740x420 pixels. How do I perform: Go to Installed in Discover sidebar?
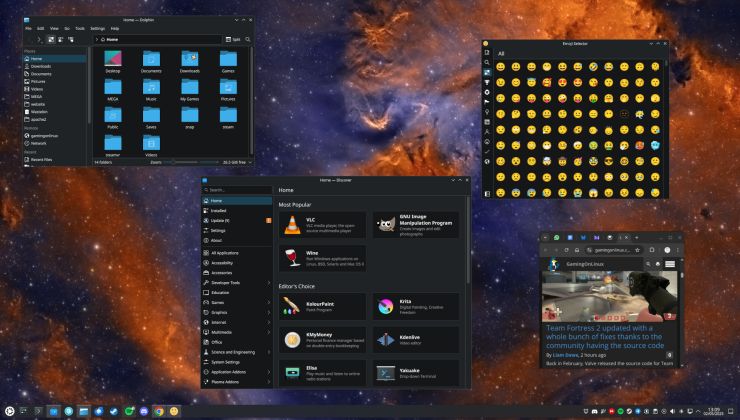pos(218,211)
